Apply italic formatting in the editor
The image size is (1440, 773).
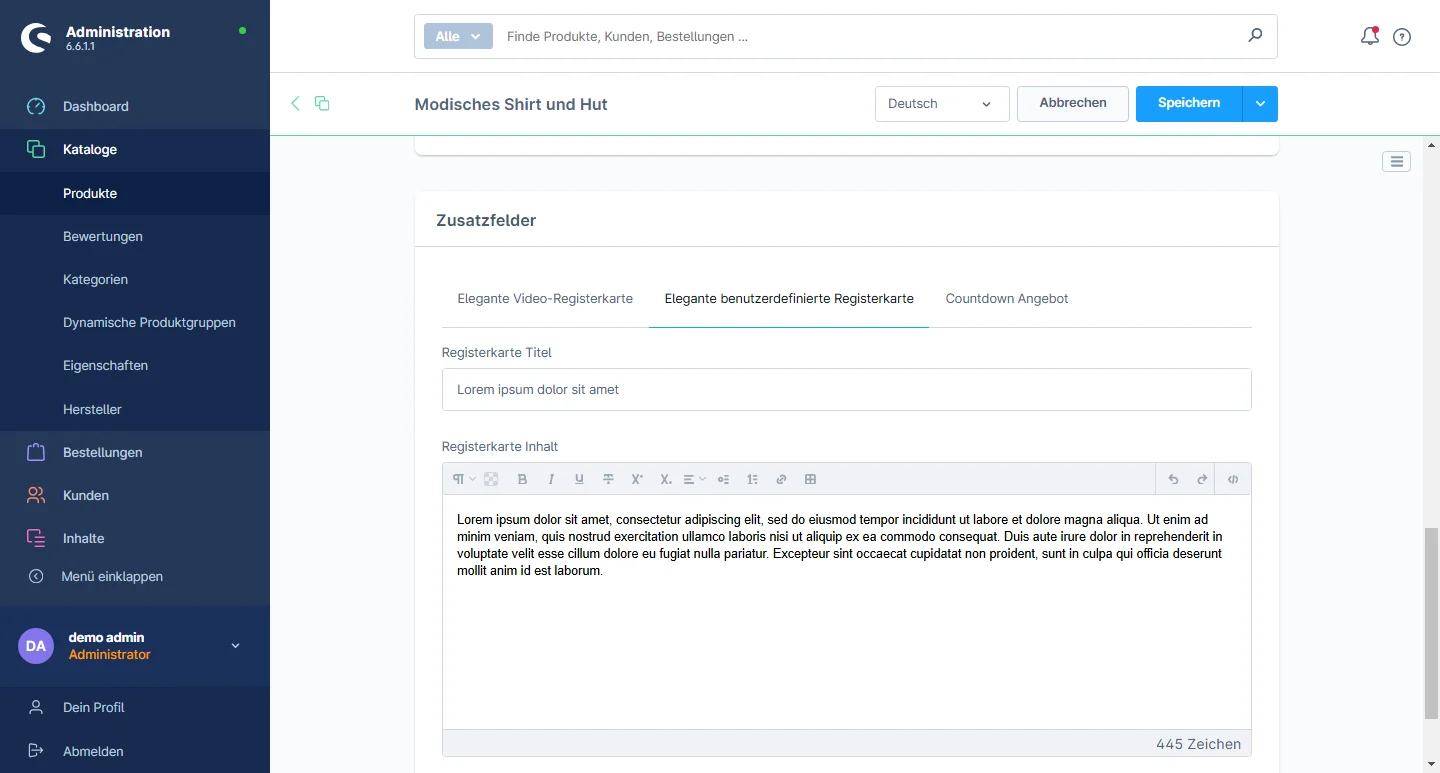pyautogui.click(x=551, y=480)
